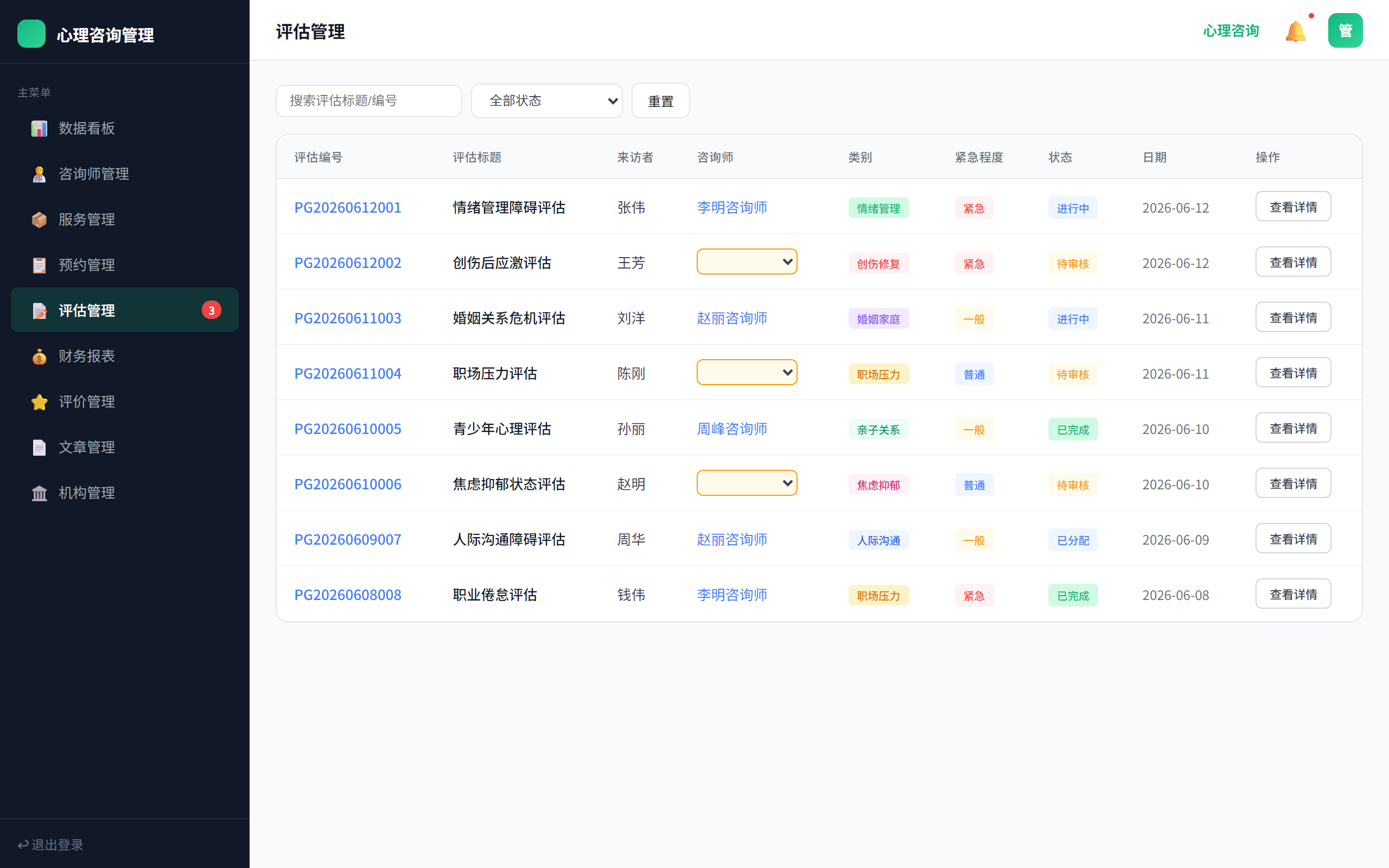Open counselor dropdown for PG20260612002

pyautogui.click(x=746, y=262)
